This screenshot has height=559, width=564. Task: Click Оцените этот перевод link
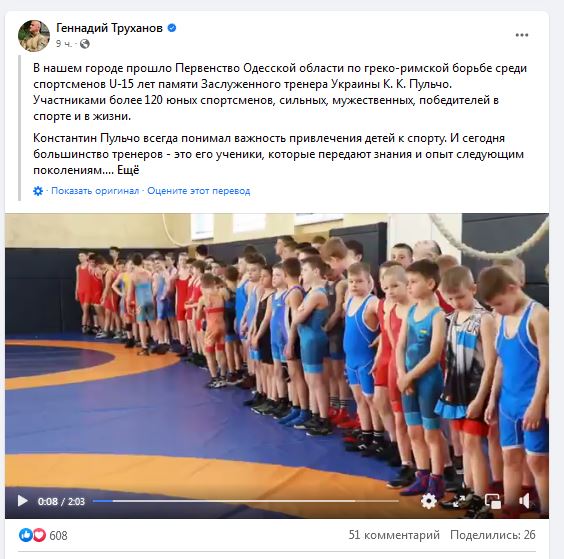coord(199,191)
